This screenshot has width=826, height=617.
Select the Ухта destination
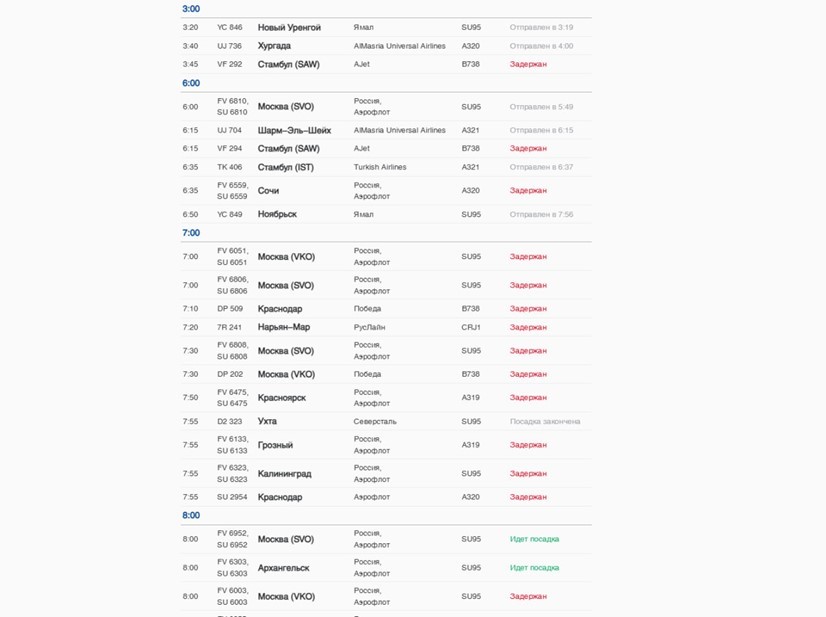(x=267, y=421)
